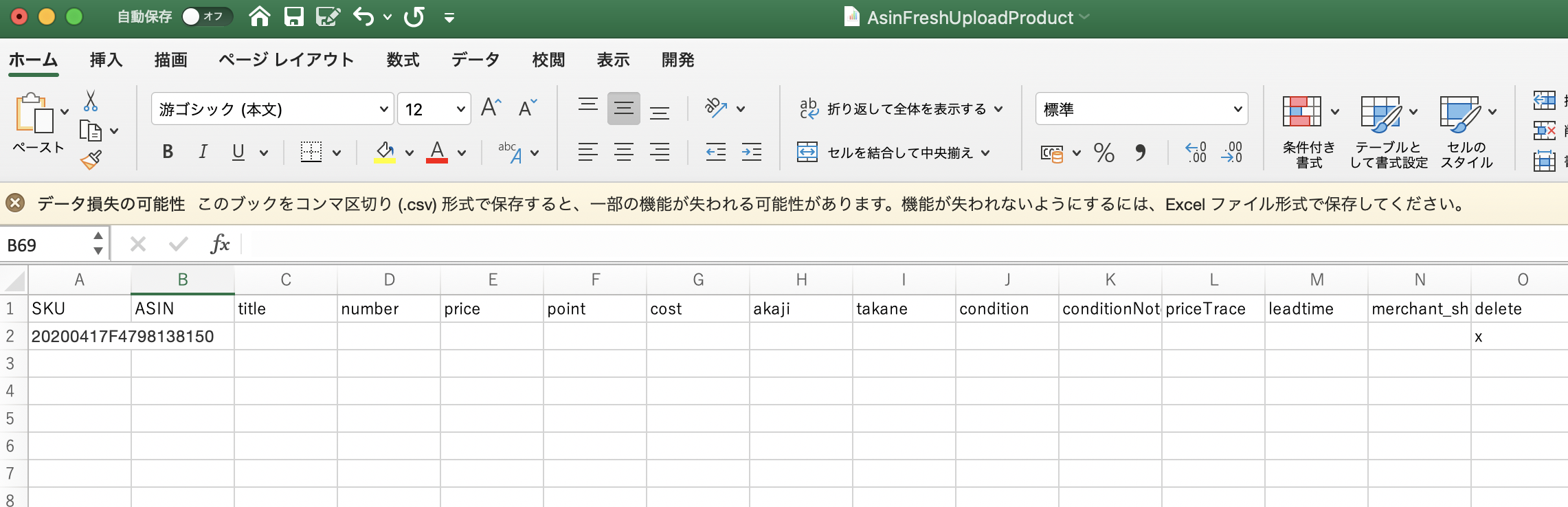Switch to the 挿入 tab
1568x507 pixels.
tap(107, 60)
